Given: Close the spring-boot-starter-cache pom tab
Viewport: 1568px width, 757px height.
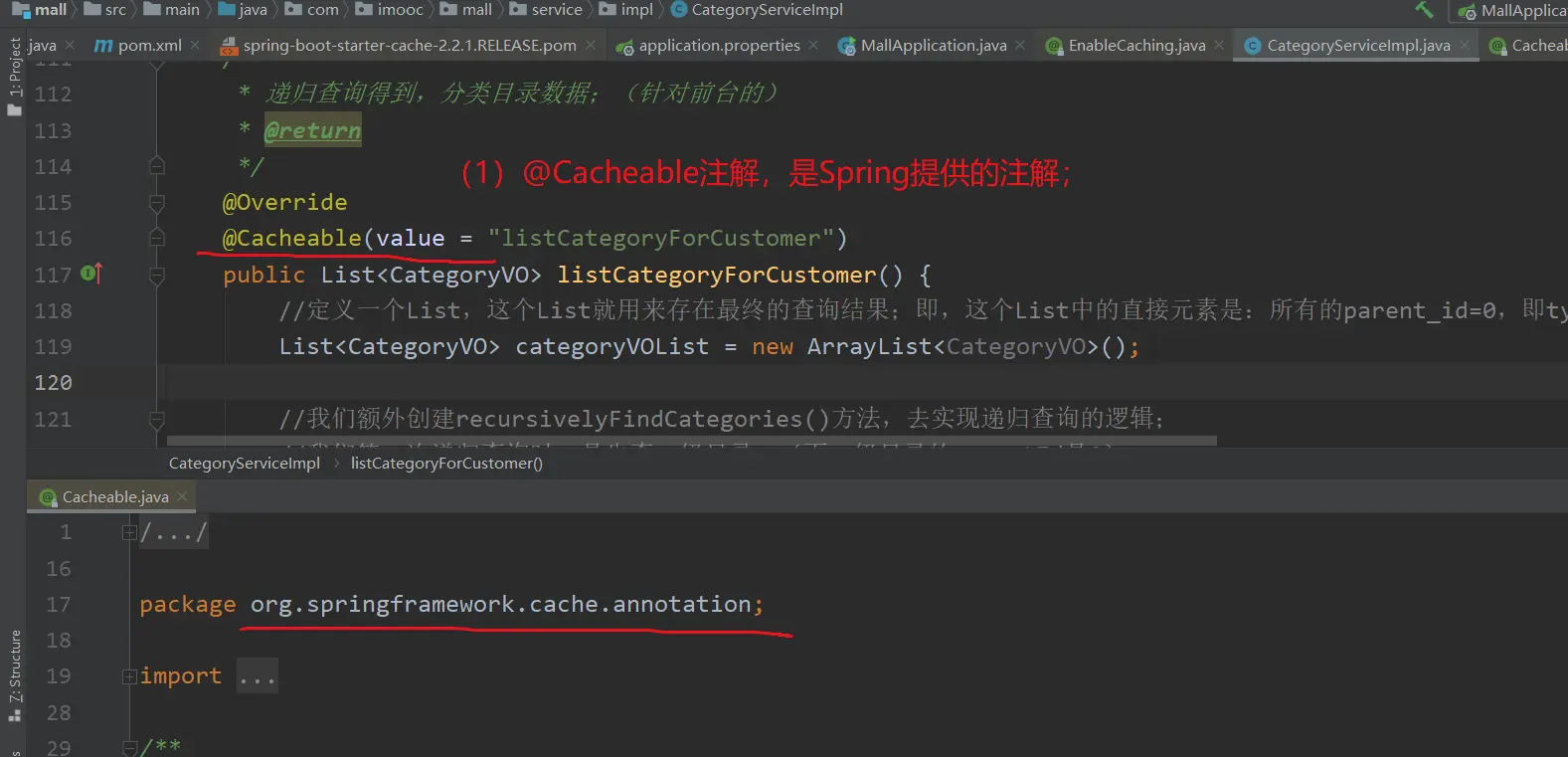Looking at the screenshot, I should pyautogui.click(x=591, y=45).
